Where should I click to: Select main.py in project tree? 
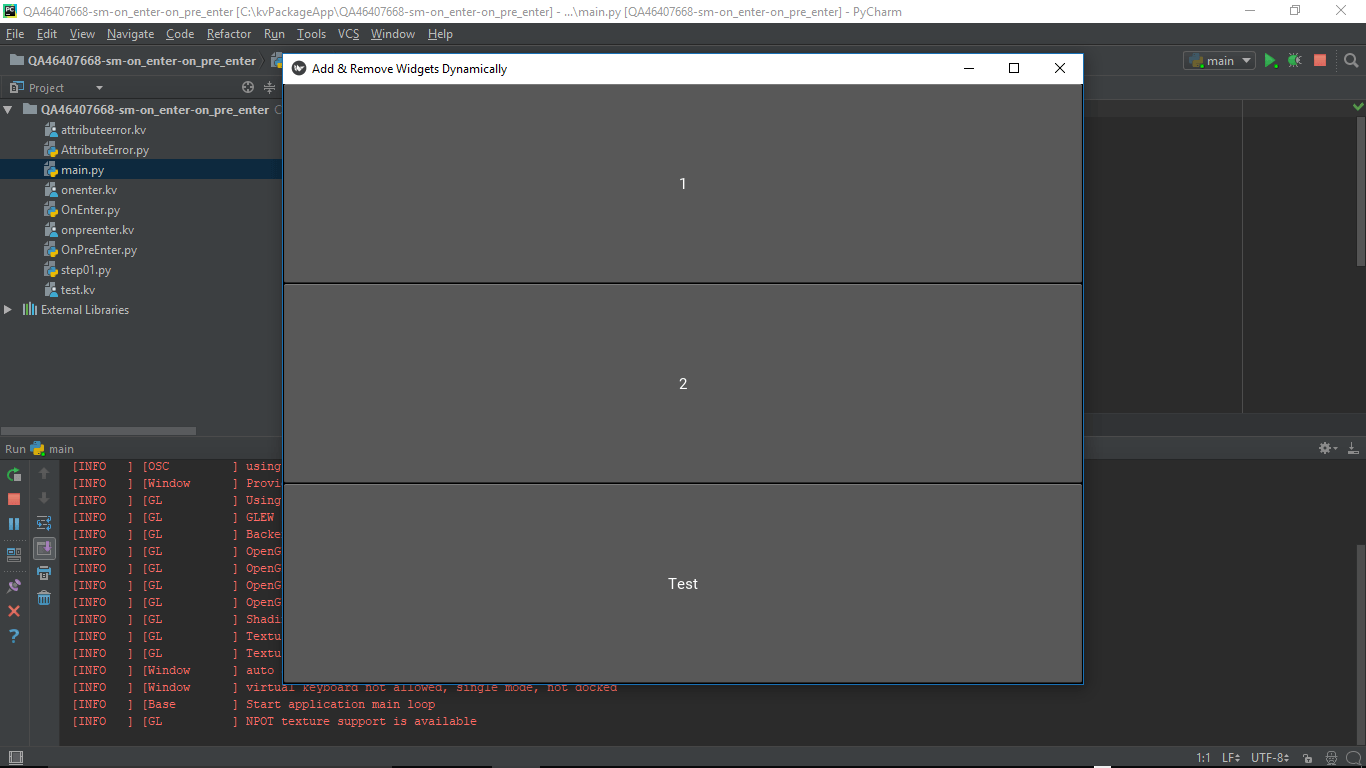coord(82,170)
